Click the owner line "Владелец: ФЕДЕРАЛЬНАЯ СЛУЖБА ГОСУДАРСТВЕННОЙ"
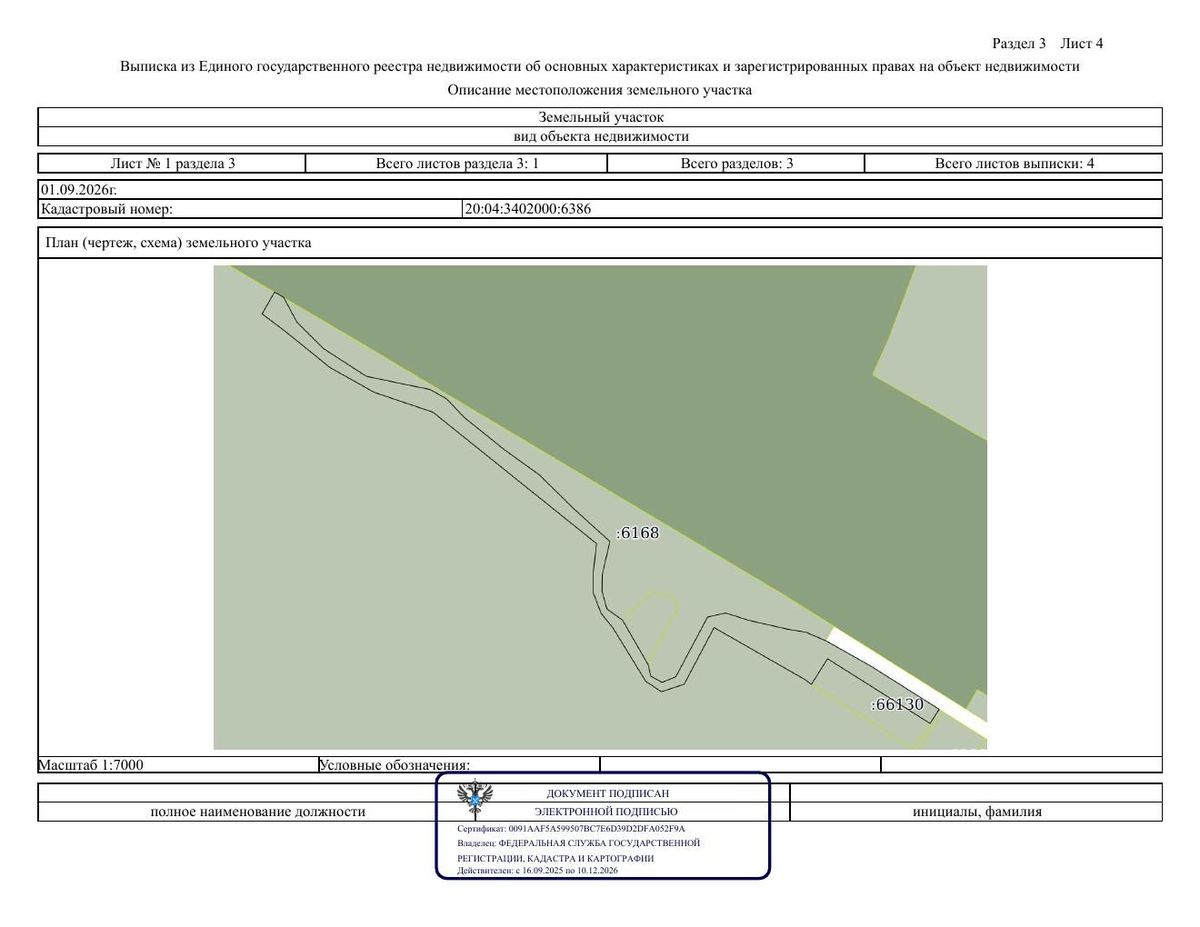Viewport: 1200px width, 927px height. click(x=578, y=843)
